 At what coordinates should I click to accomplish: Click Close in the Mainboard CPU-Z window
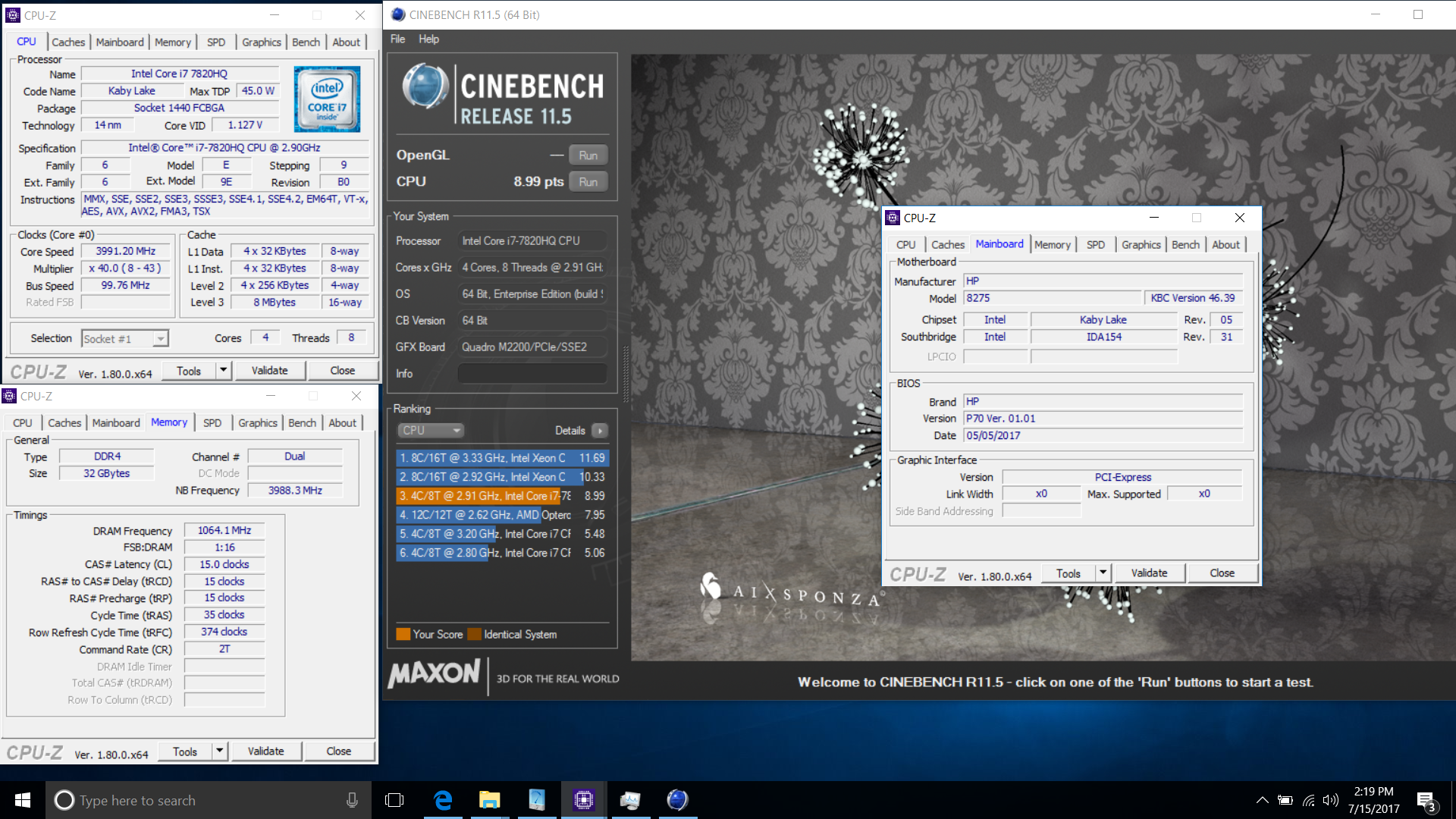1222,573
